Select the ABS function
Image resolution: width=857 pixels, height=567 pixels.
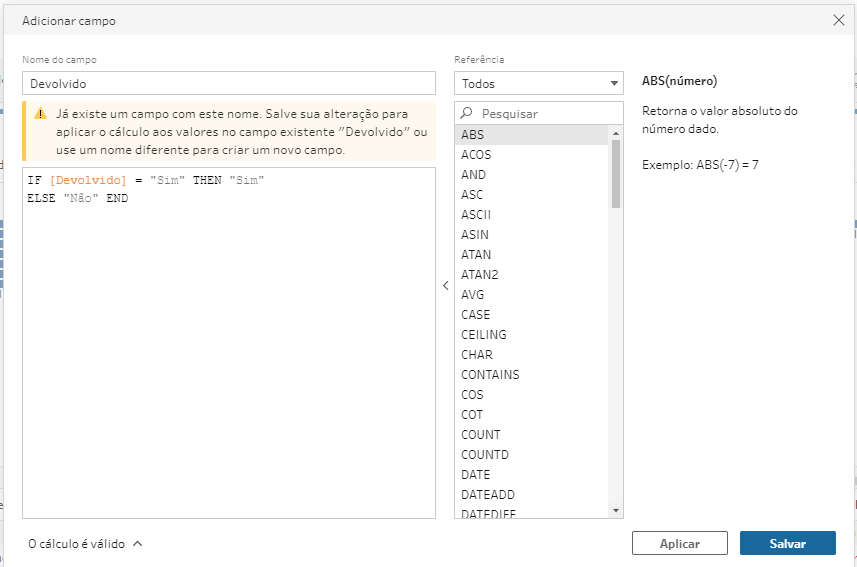tap(531, 135)
